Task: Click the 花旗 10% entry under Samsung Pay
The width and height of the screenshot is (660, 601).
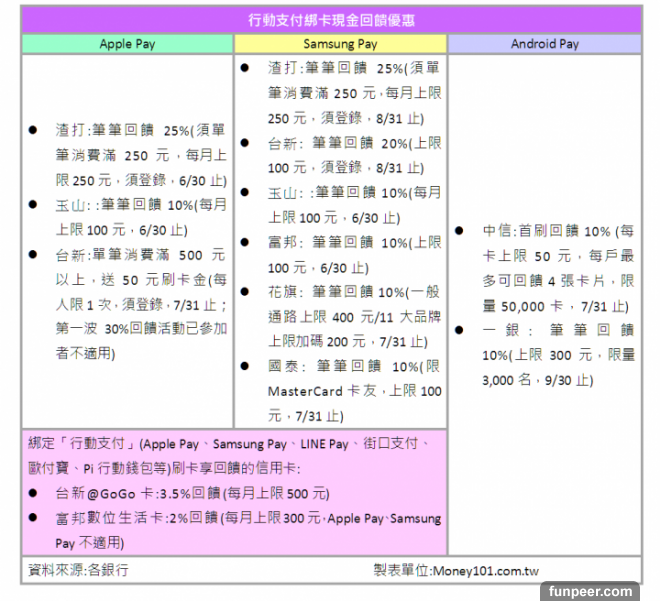Action: click(352, 316)
